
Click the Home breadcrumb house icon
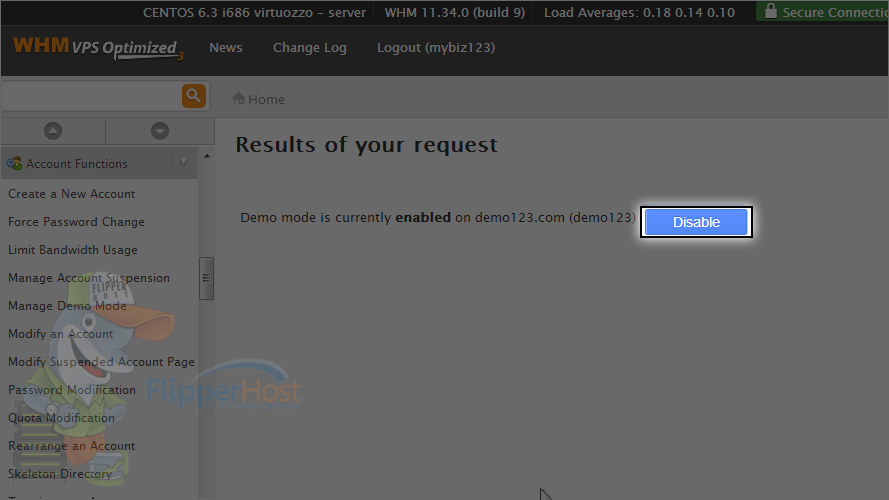tap(239, 99)
